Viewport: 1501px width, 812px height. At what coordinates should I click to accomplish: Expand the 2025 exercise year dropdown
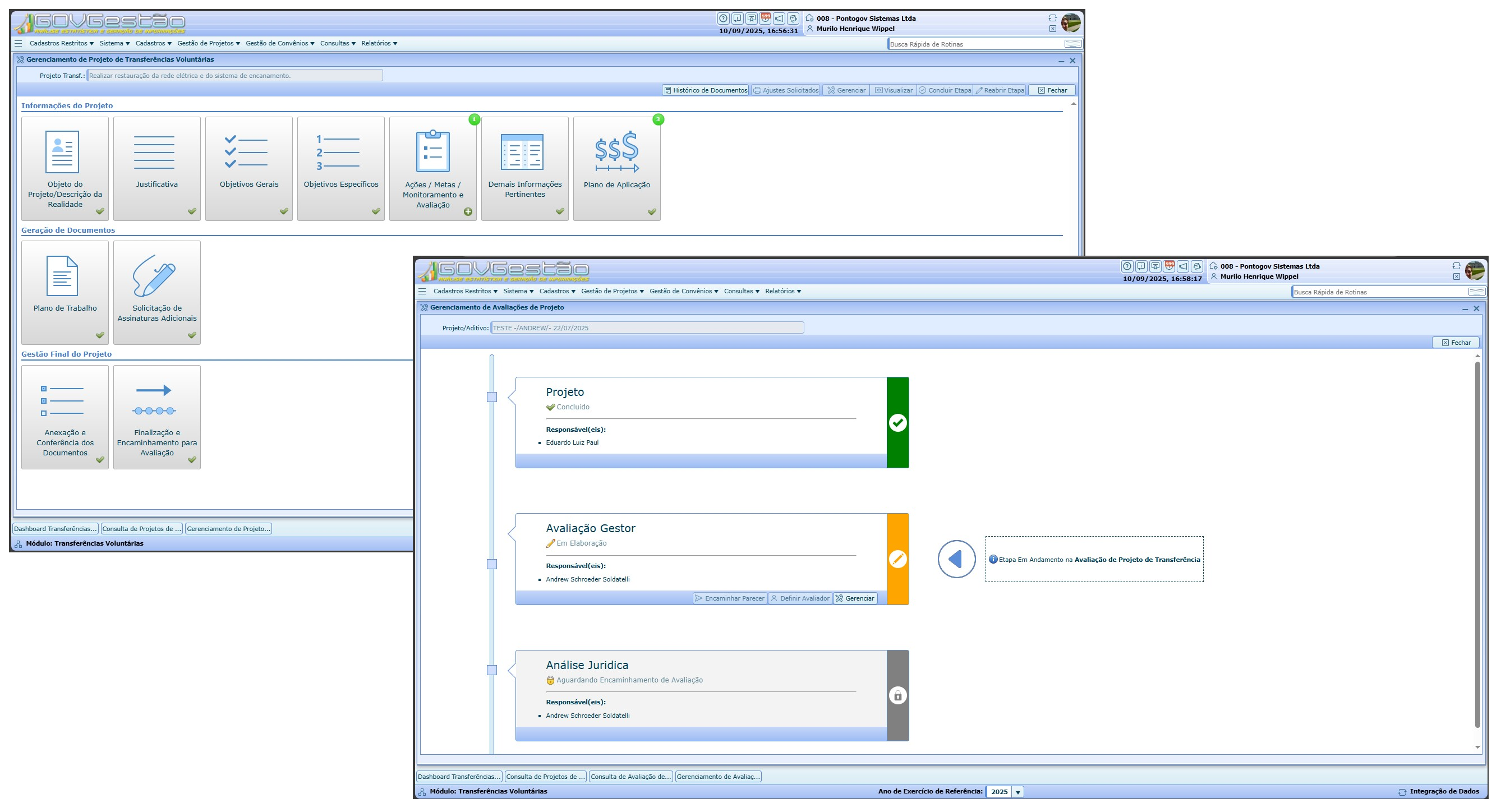click(1017, 792)
